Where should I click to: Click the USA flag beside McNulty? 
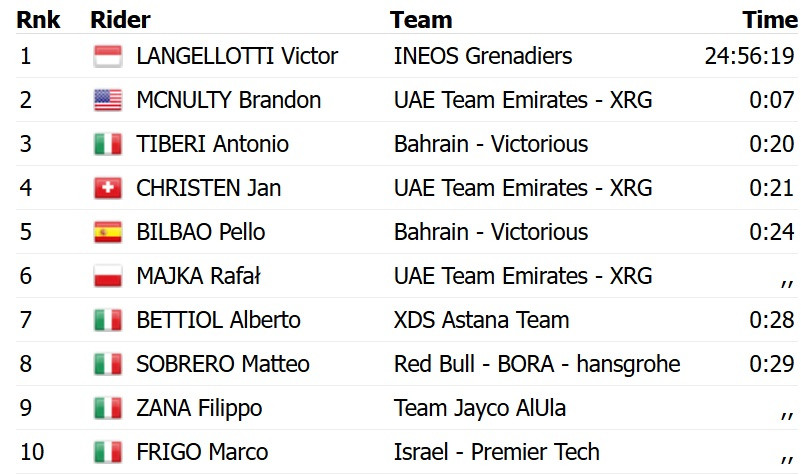click(x=106, y=100)
